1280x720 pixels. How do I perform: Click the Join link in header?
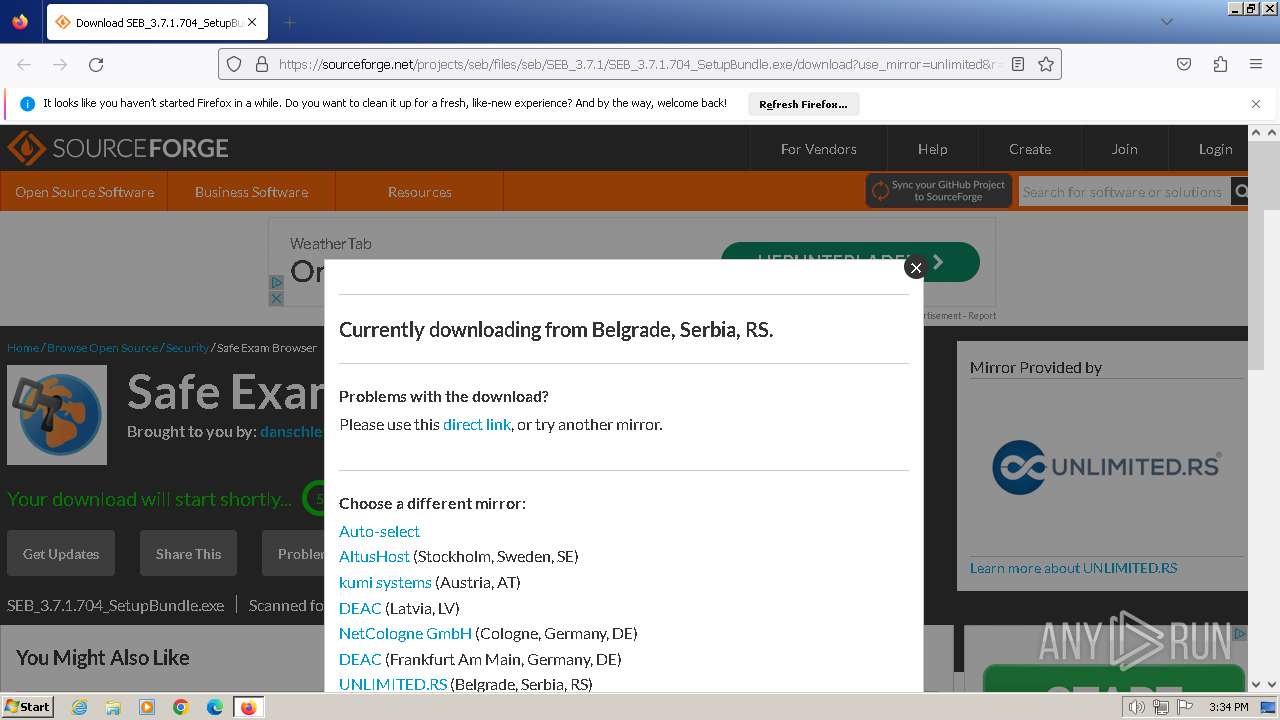(1124, 149)
